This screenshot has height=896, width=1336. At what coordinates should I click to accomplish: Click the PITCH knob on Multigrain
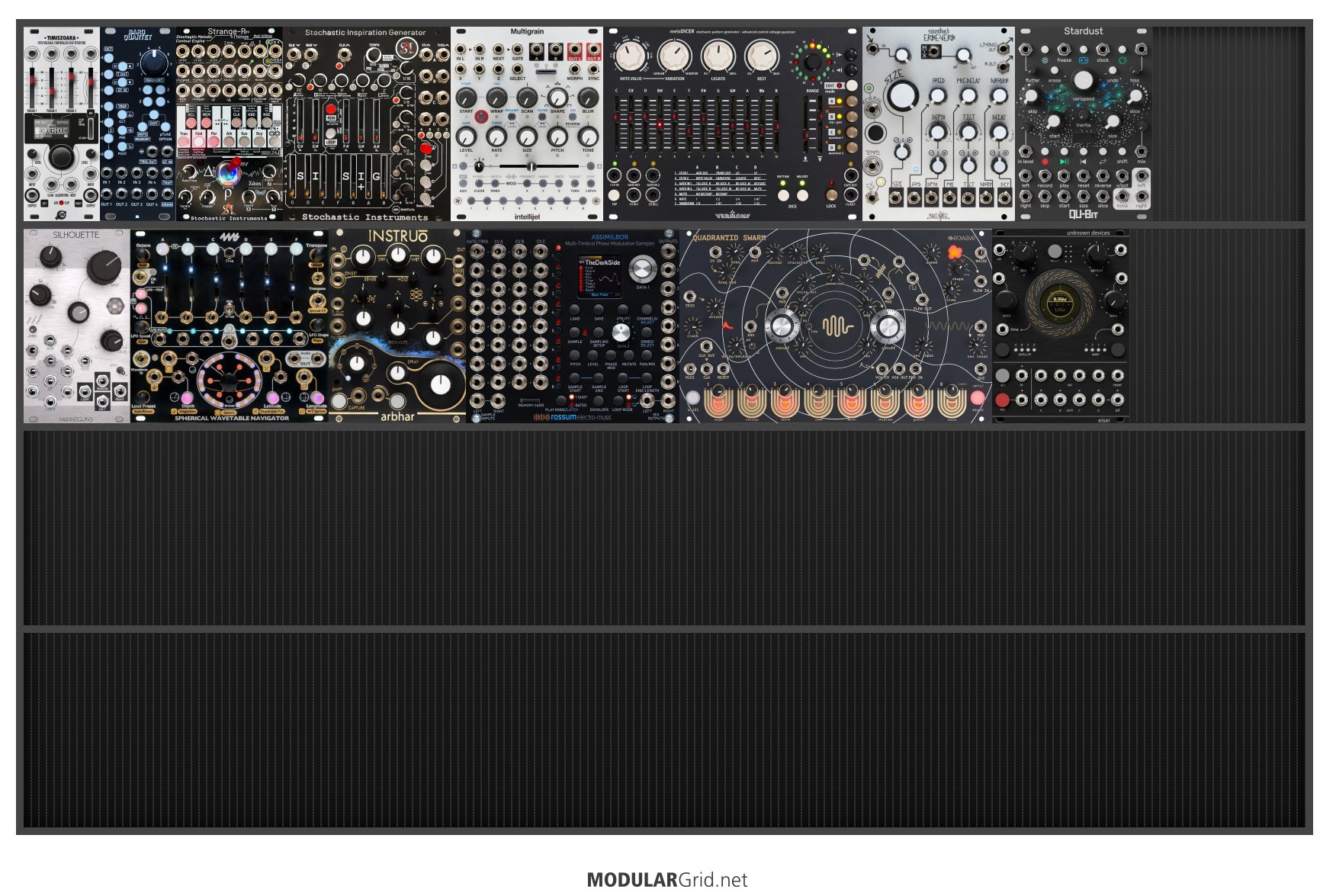(558, 136)
